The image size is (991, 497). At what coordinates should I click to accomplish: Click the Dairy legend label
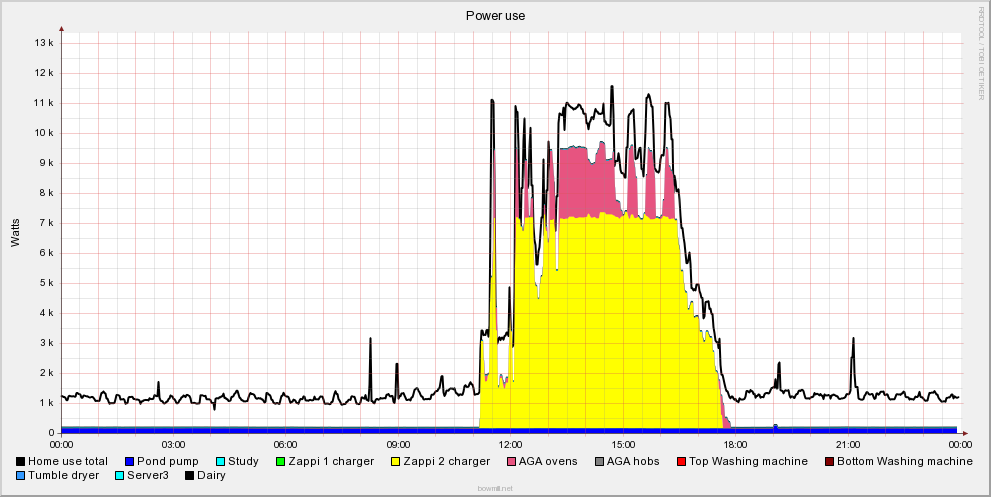point(210,476)
